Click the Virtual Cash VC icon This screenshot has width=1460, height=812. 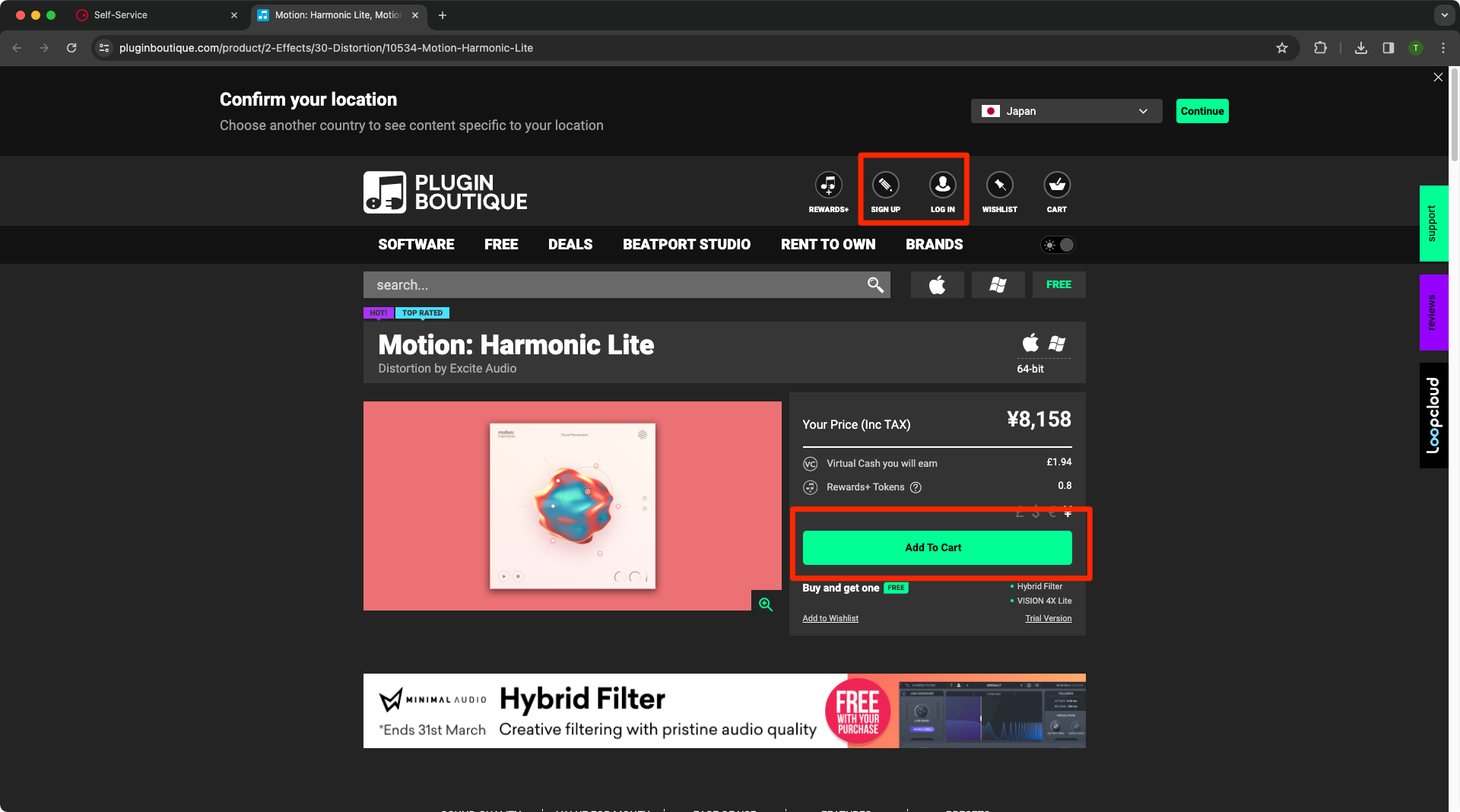click(x=810, y=464)
